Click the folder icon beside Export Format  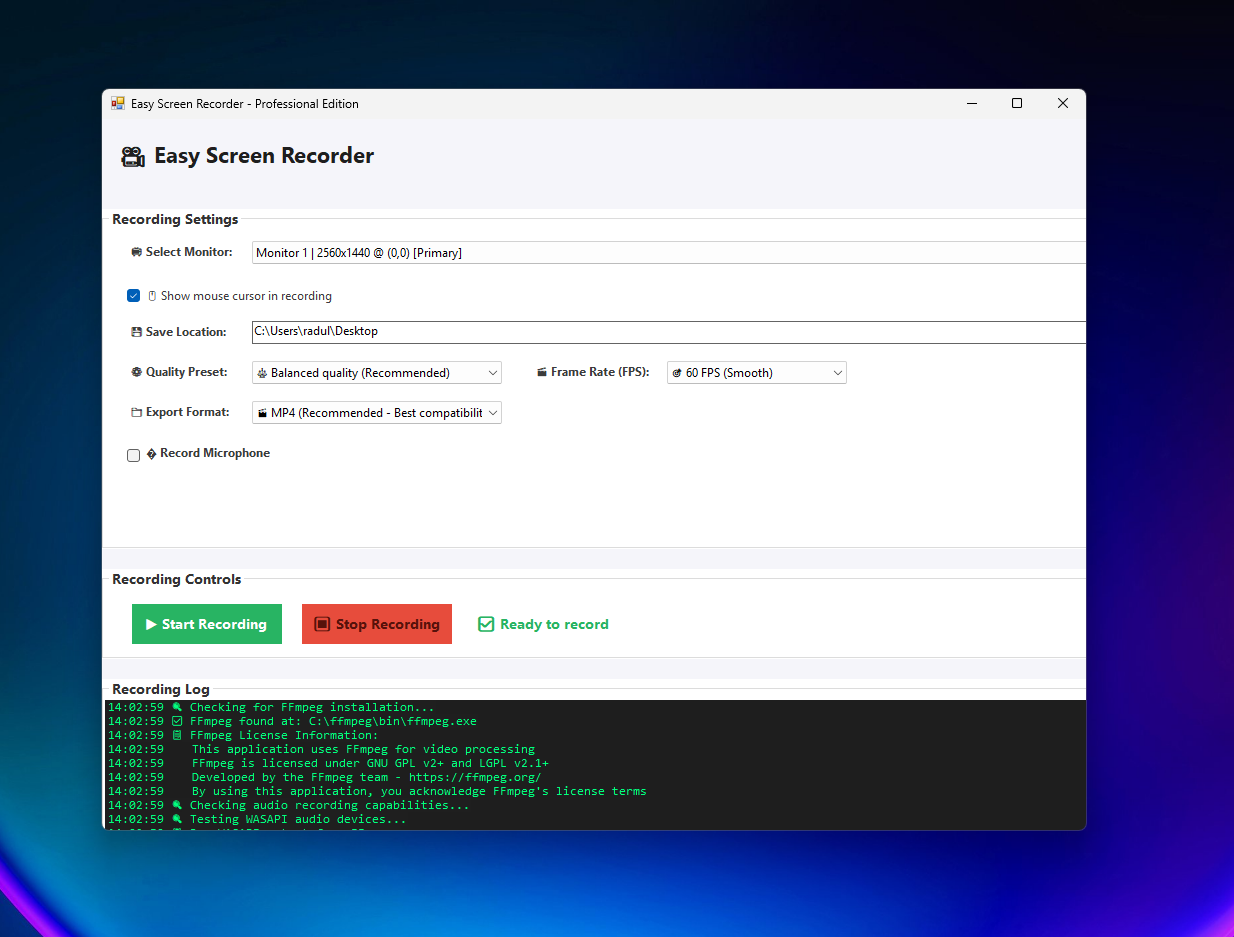[x=137, y=412]
